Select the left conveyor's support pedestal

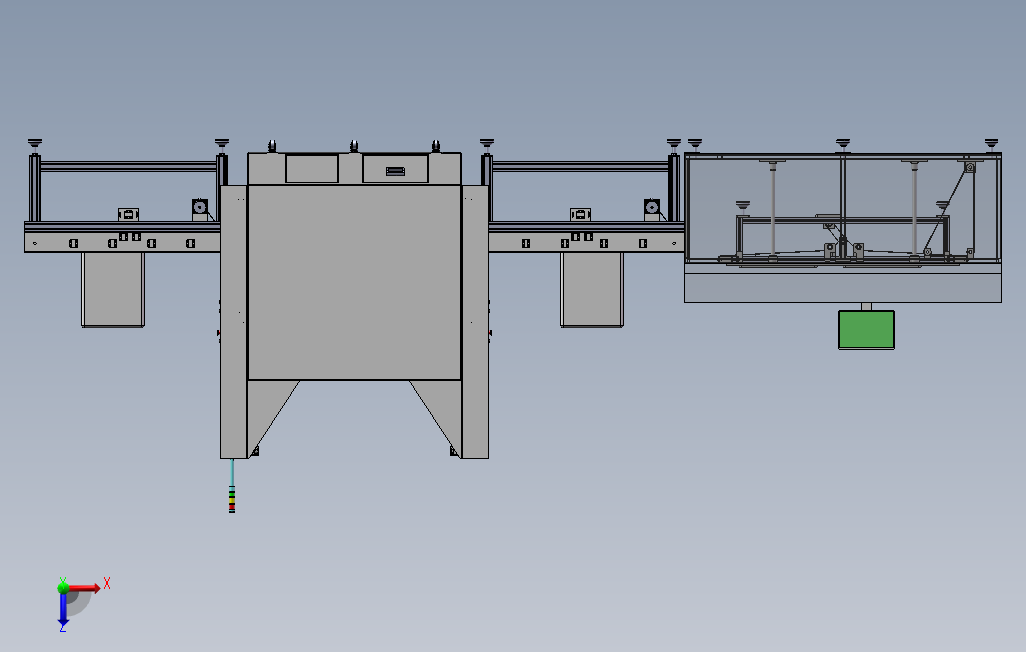pyautogui.click(x=113, y=289)
